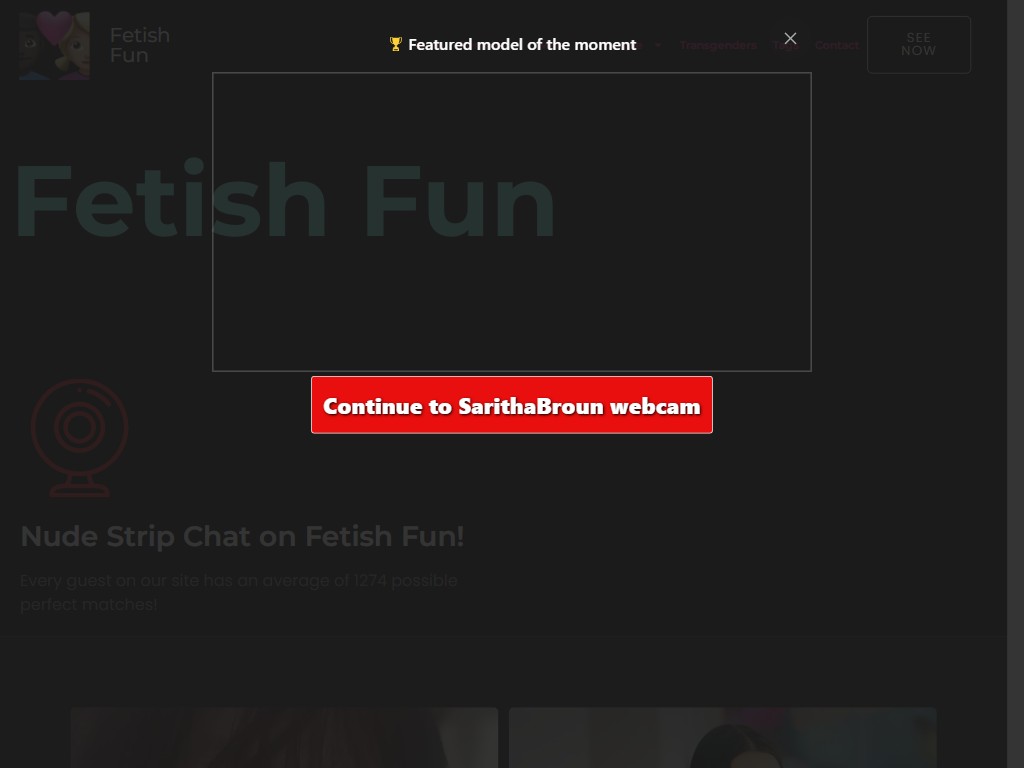Click the red webcam icon
Image resolution: width=1024 pixels, height=768 pixels.
click(79, 437)
